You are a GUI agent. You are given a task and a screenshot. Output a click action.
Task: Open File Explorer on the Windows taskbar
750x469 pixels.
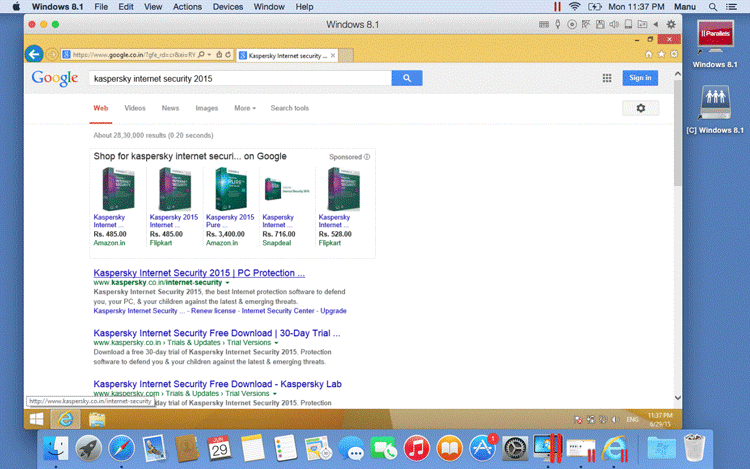(97, 419)
